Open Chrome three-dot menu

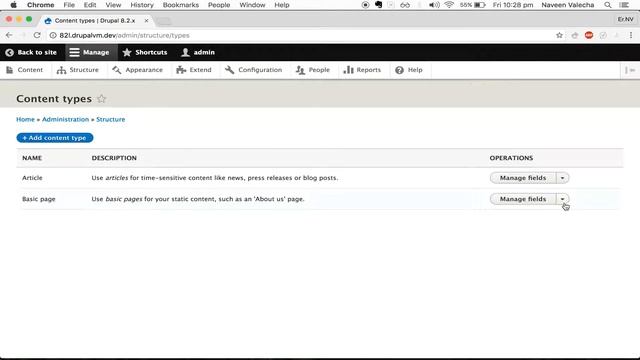pyautogui.click(x=631, y=36)
